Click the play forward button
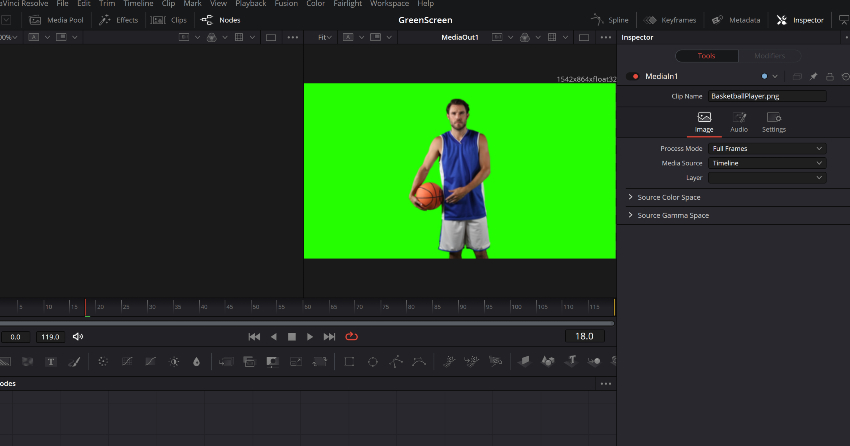Image resolution: width=850 pixels, height=446 pixels. point(310,337)
